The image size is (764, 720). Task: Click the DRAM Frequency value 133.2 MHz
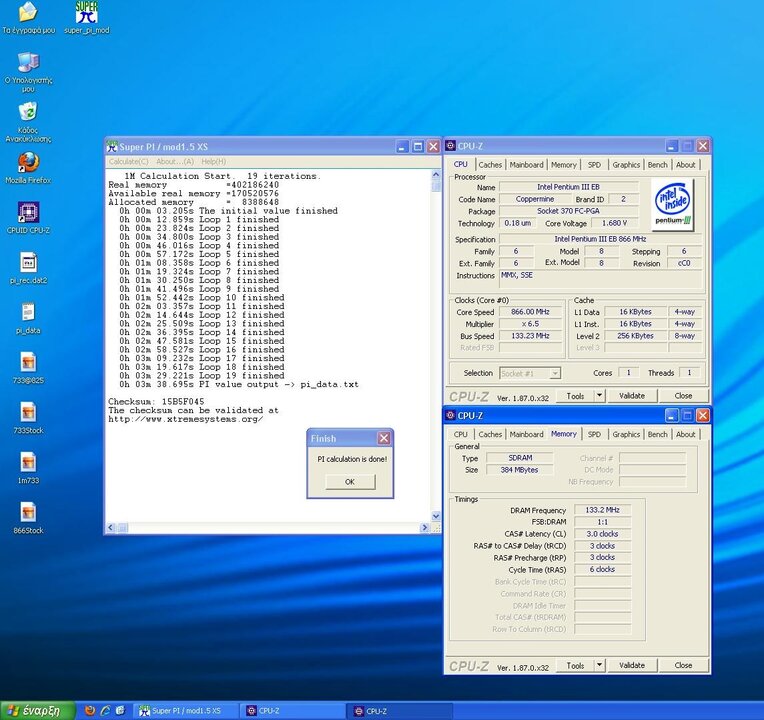(602, 510)
